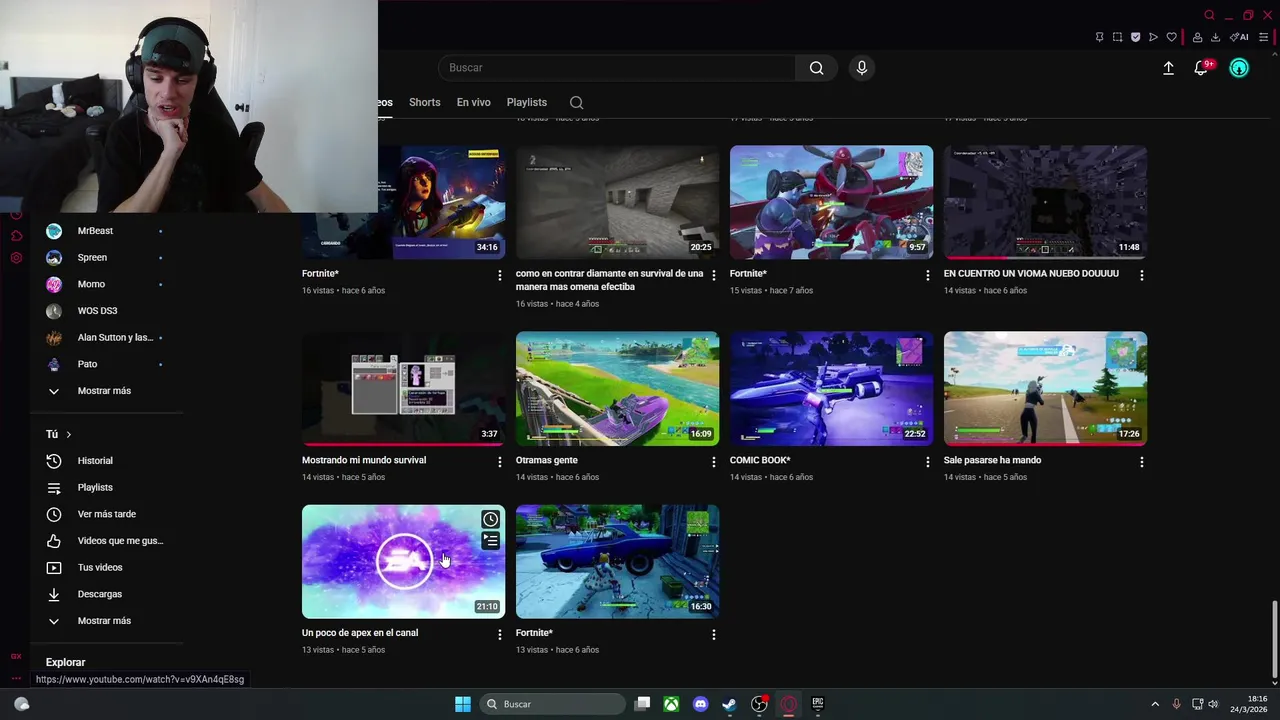Open the upload video icon
Viewport: 1280px width, 720px height.
[1168, 68]
